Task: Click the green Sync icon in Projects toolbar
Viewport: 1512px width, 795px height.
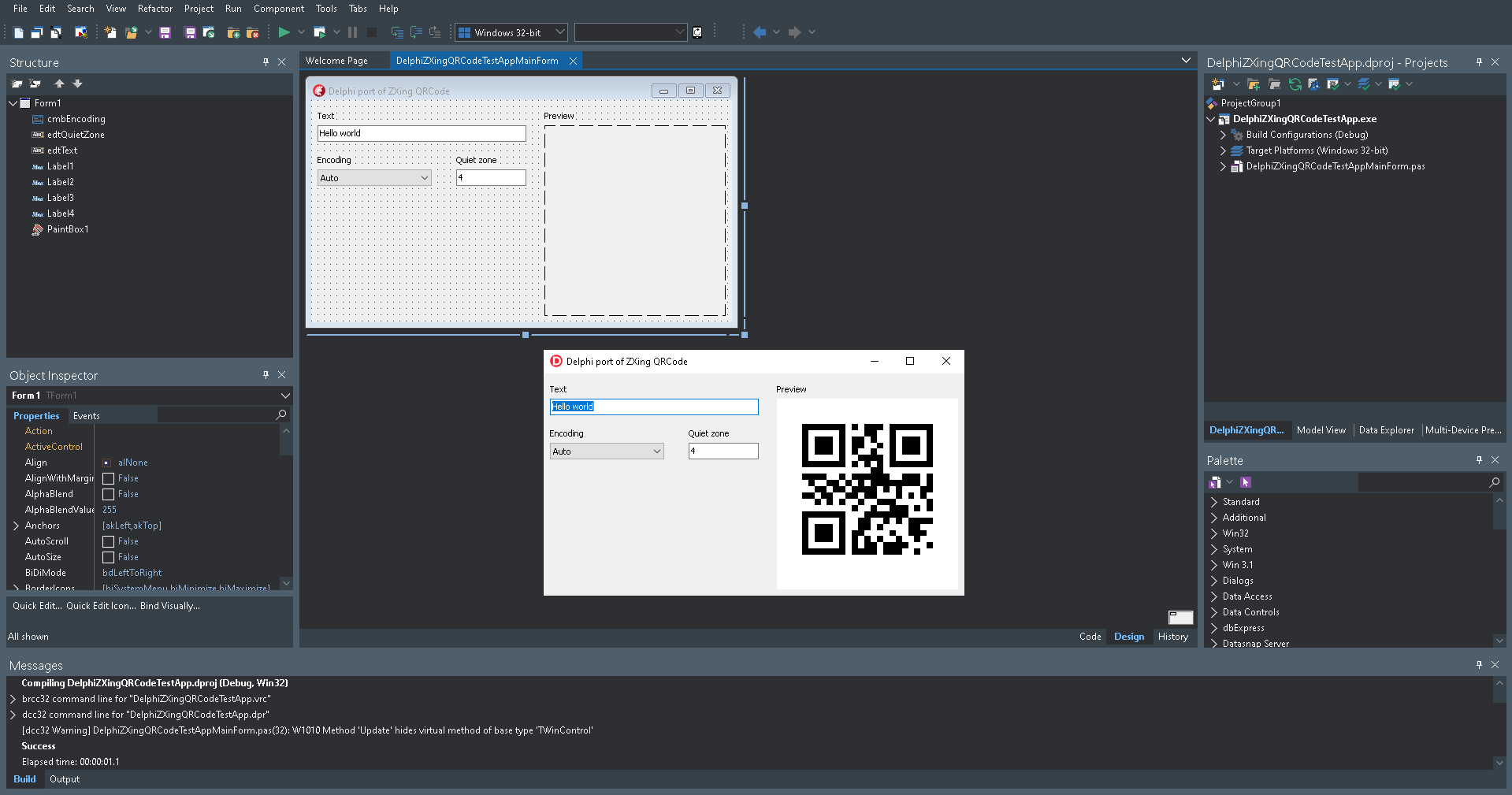Action: [1295, 84]
